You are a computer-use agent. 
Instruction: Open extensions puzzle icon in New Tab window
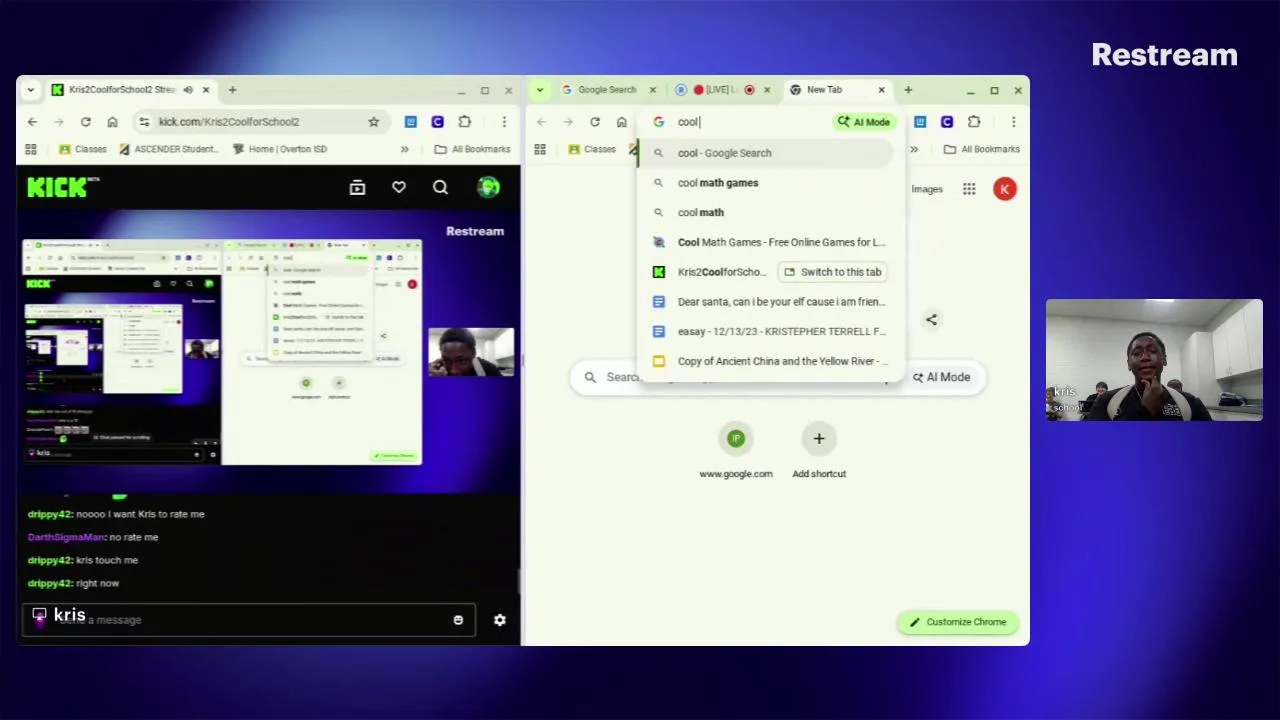click(973, 122)
